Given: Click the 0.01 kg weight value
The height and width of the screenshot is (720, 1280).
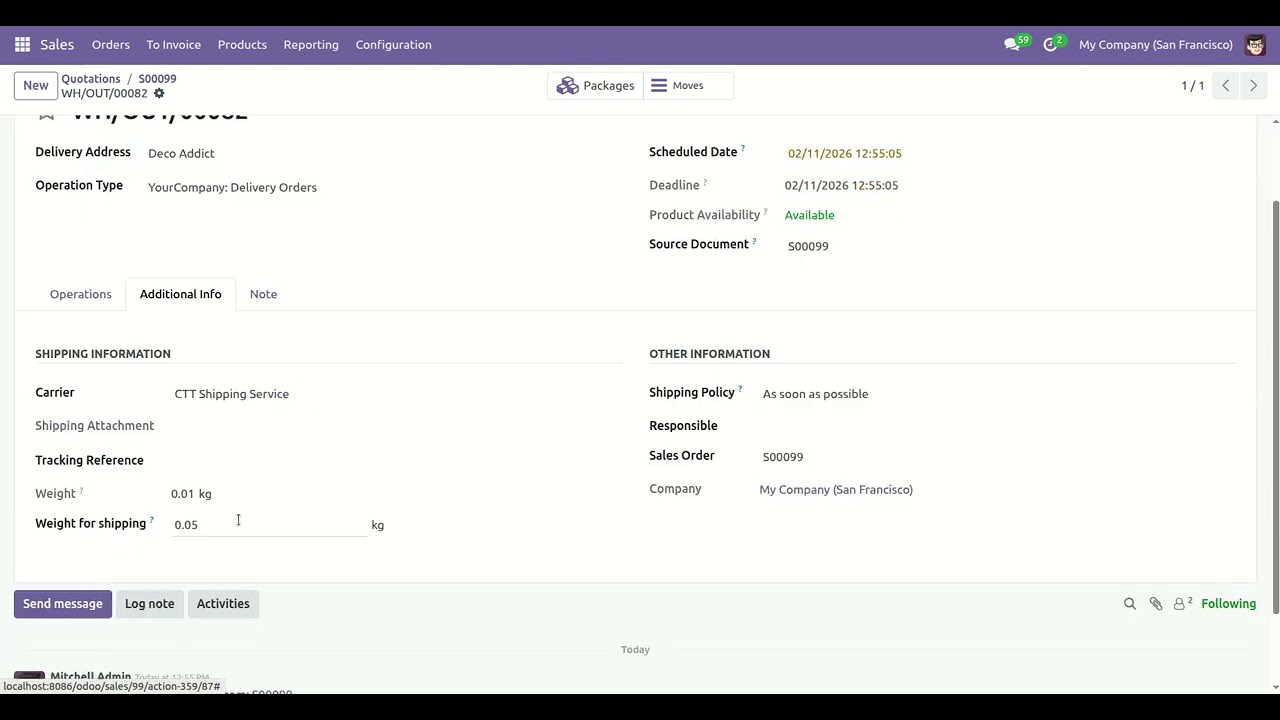Looking at the screenshot, I should [x=191, y=494].
